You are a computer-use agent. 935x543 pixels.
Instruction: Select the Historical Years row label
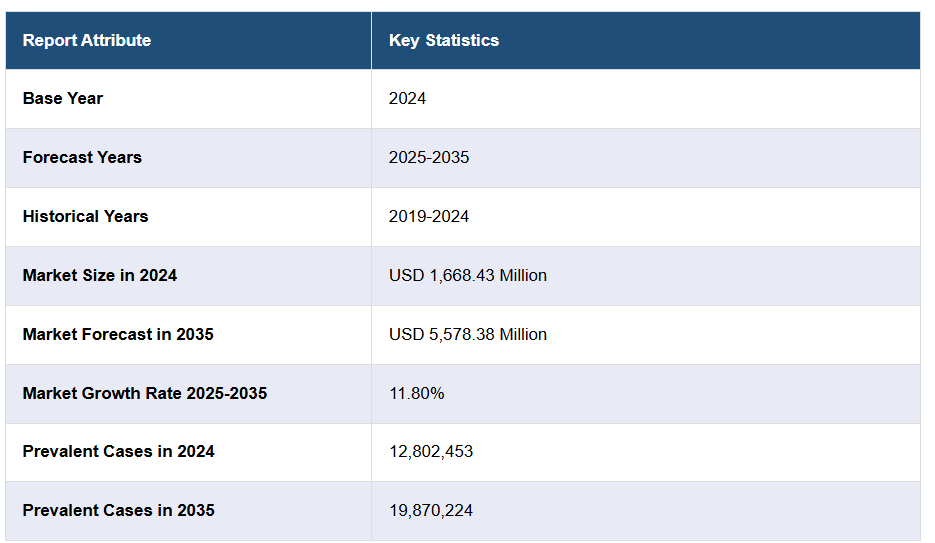point(85,216)
